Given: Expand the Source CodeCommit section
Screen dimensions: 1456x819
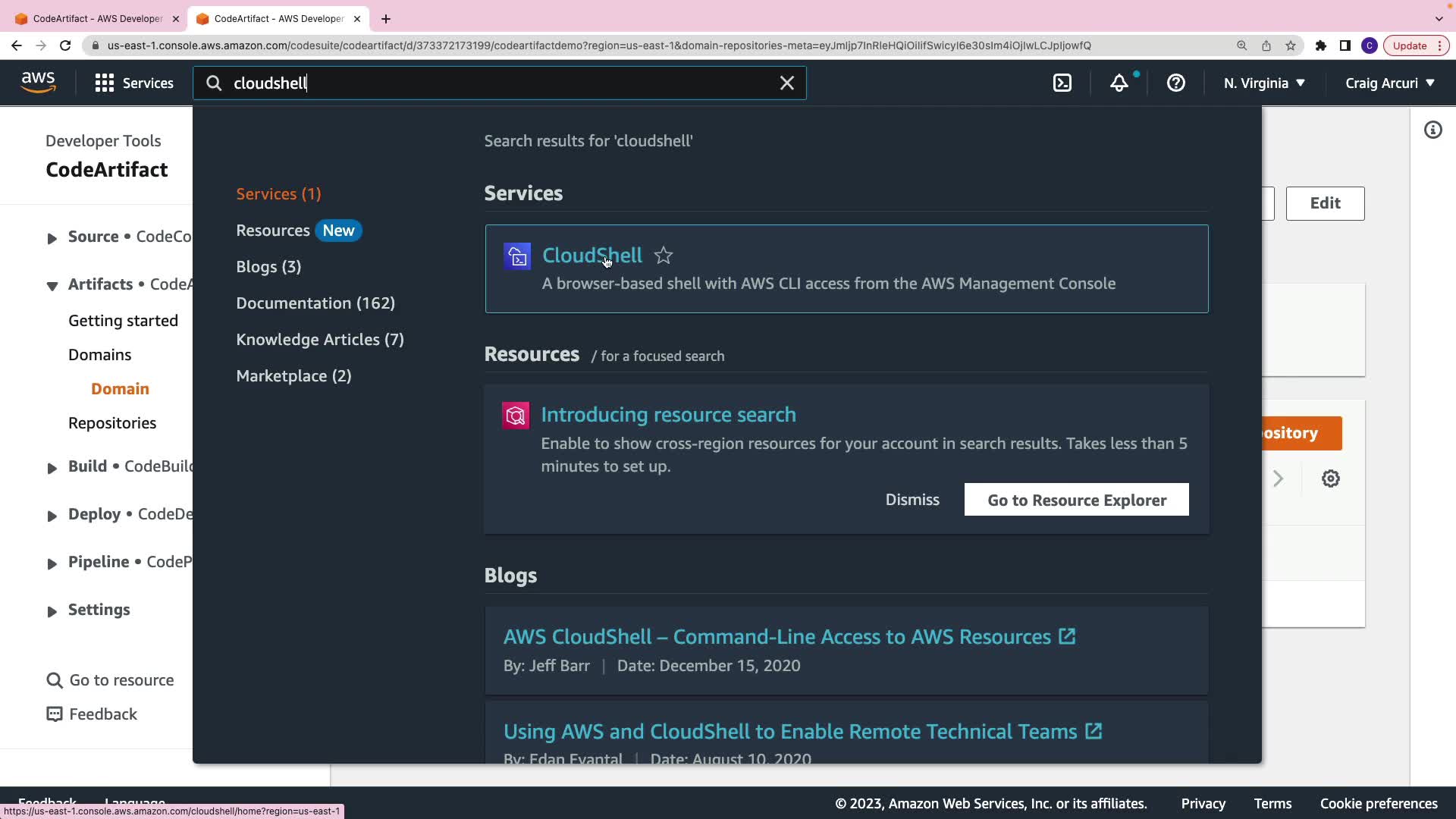Looking at the screenshot, I should 52,238.
